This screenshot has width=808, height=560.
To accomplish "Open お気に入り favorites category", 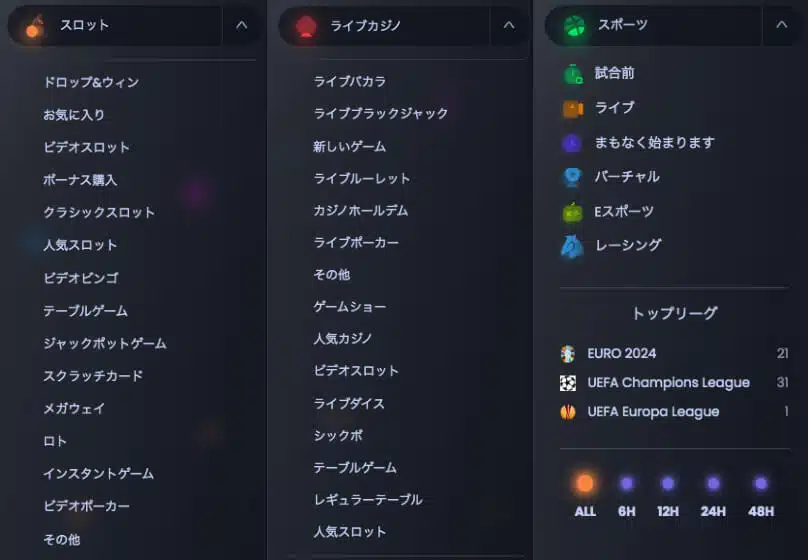I will 74,115.
